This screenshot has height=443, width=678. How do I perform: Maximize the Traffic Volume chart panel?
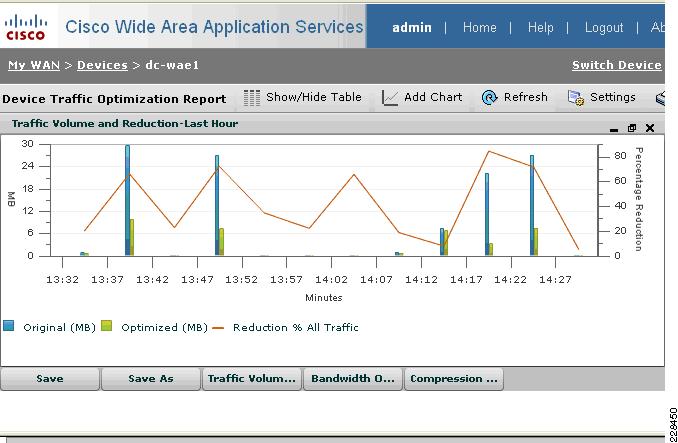point(632,128)
